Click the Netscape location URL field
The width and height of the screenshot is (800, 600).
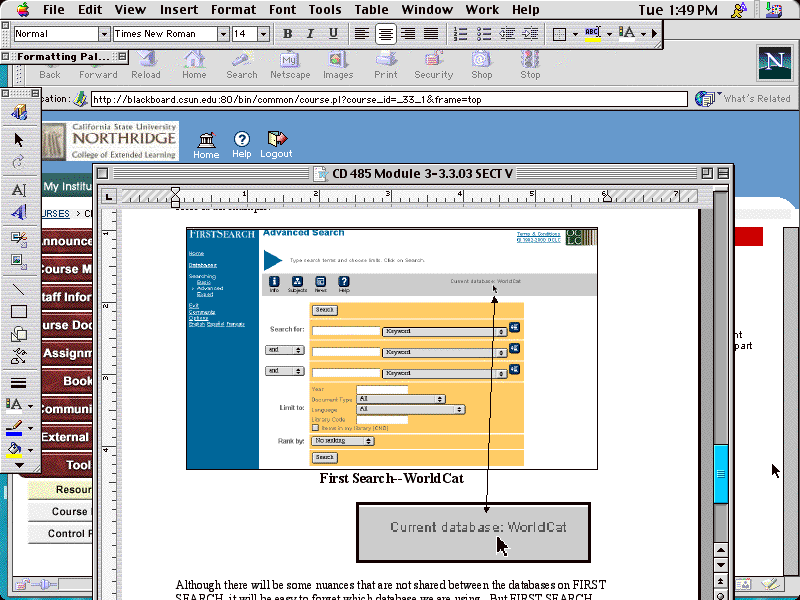pos(389,99)
